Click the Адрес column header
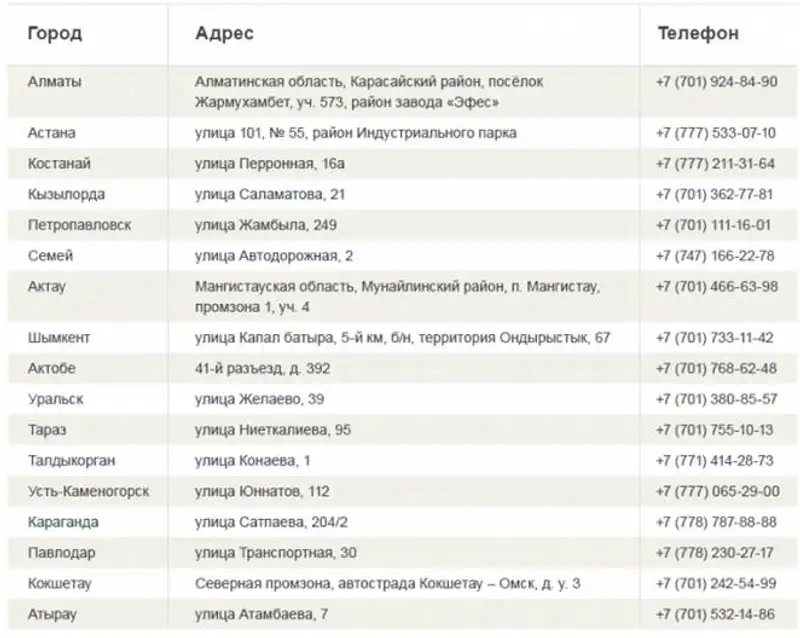800x638 pixels. pos(225,34)
